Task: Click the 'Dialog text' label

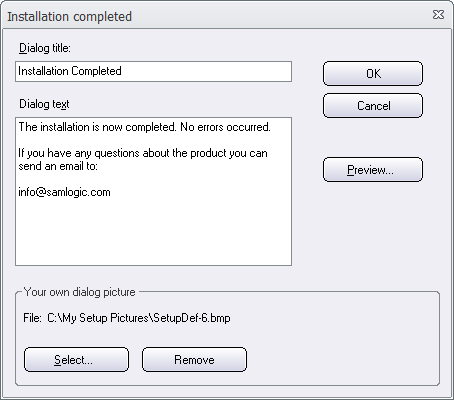Action: [x=44, y=104]
